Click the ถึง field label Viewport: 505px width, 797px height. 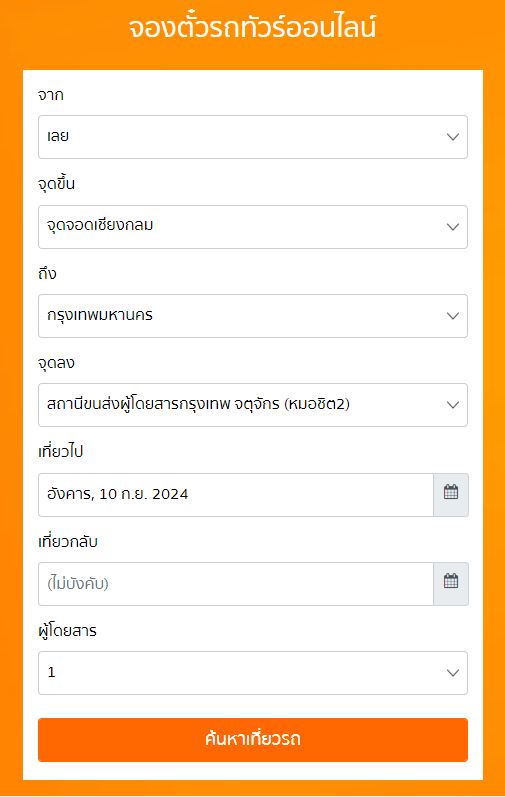click(x=47, y=273)
